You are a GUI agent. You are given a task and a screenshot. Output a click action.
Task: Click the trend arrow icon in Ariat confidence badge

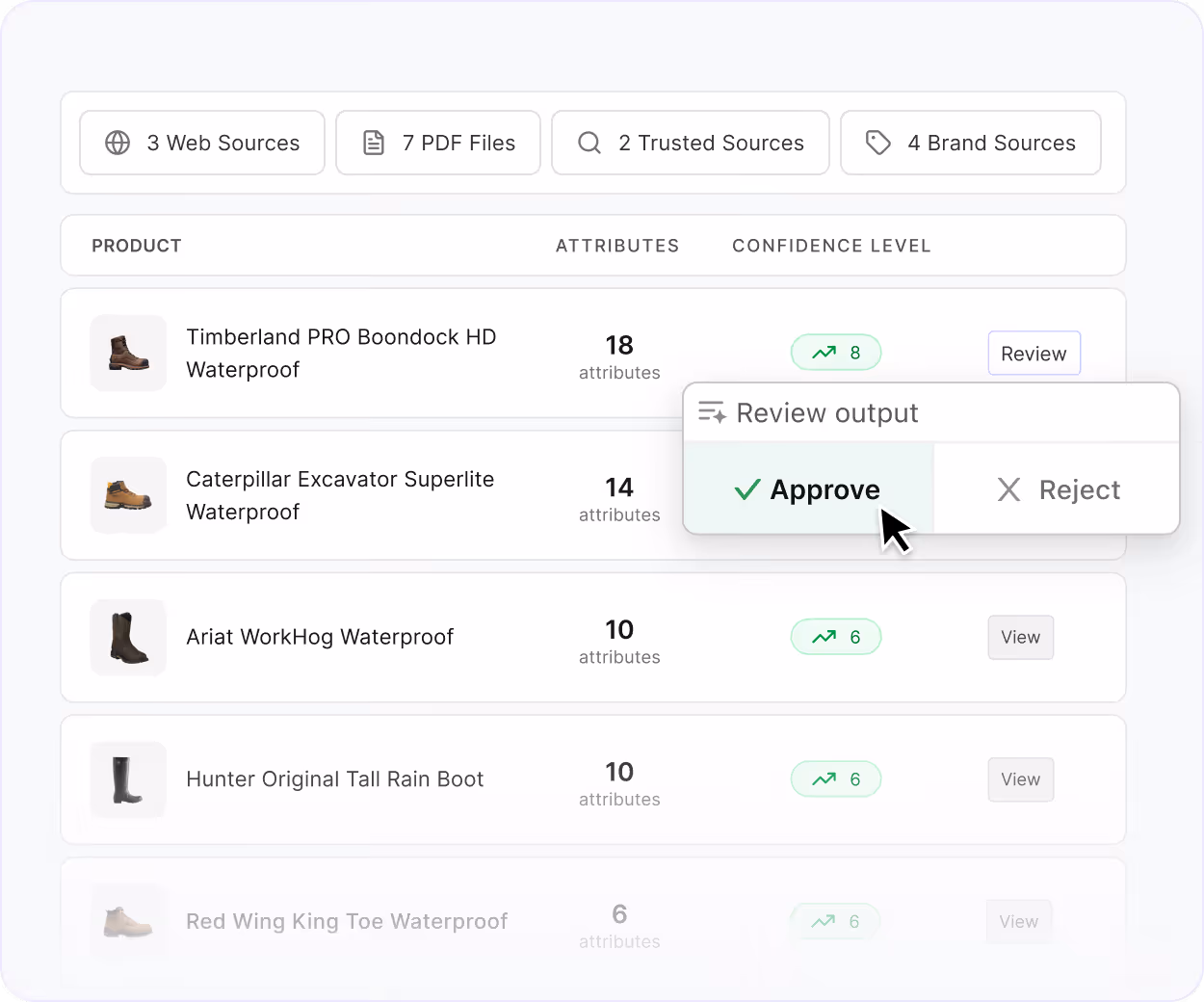tap(824, 637)
